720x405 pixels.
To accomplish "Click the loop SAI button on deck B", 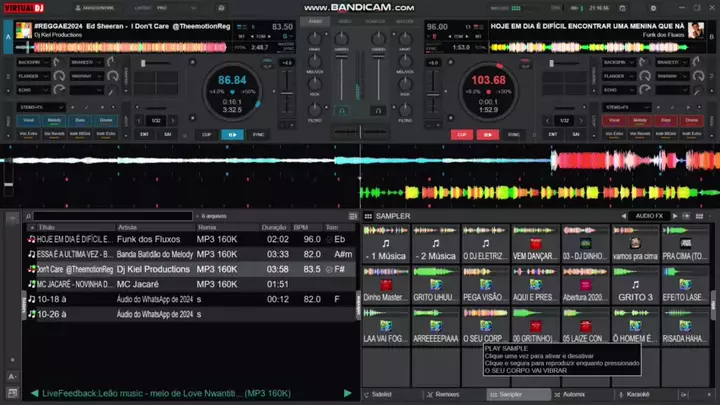I will point(576,135).
